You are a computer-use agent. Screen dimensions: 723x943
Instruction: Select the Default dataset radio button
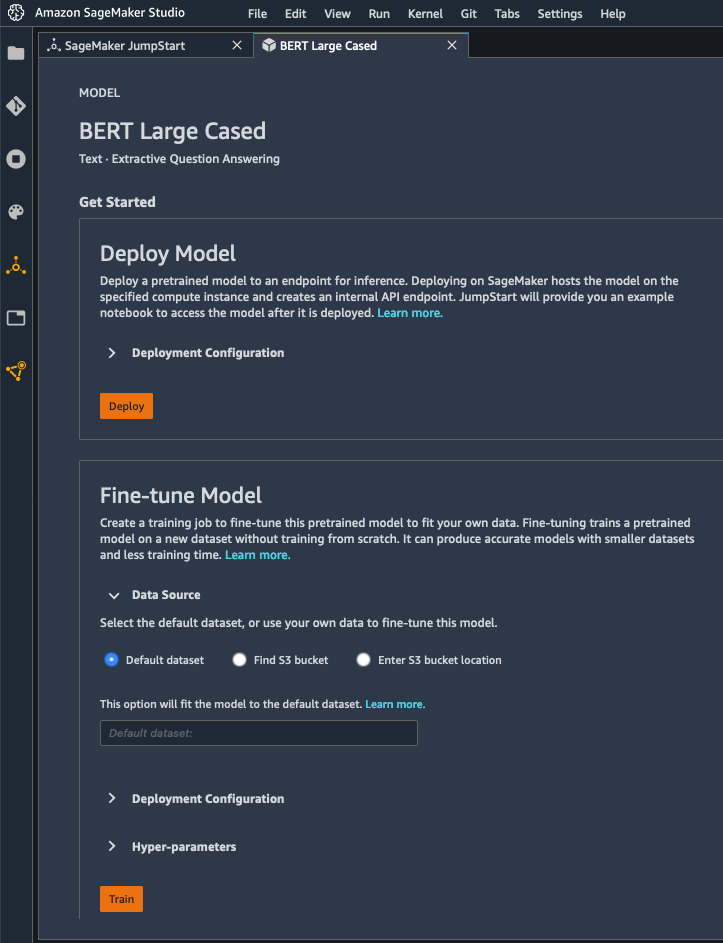(x=111, y=660)
